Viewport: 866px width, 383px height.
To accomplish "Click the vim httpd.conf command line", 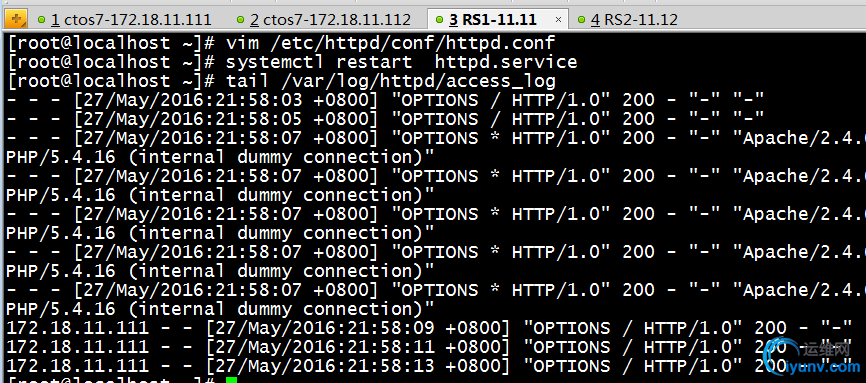I will [281, 43].
